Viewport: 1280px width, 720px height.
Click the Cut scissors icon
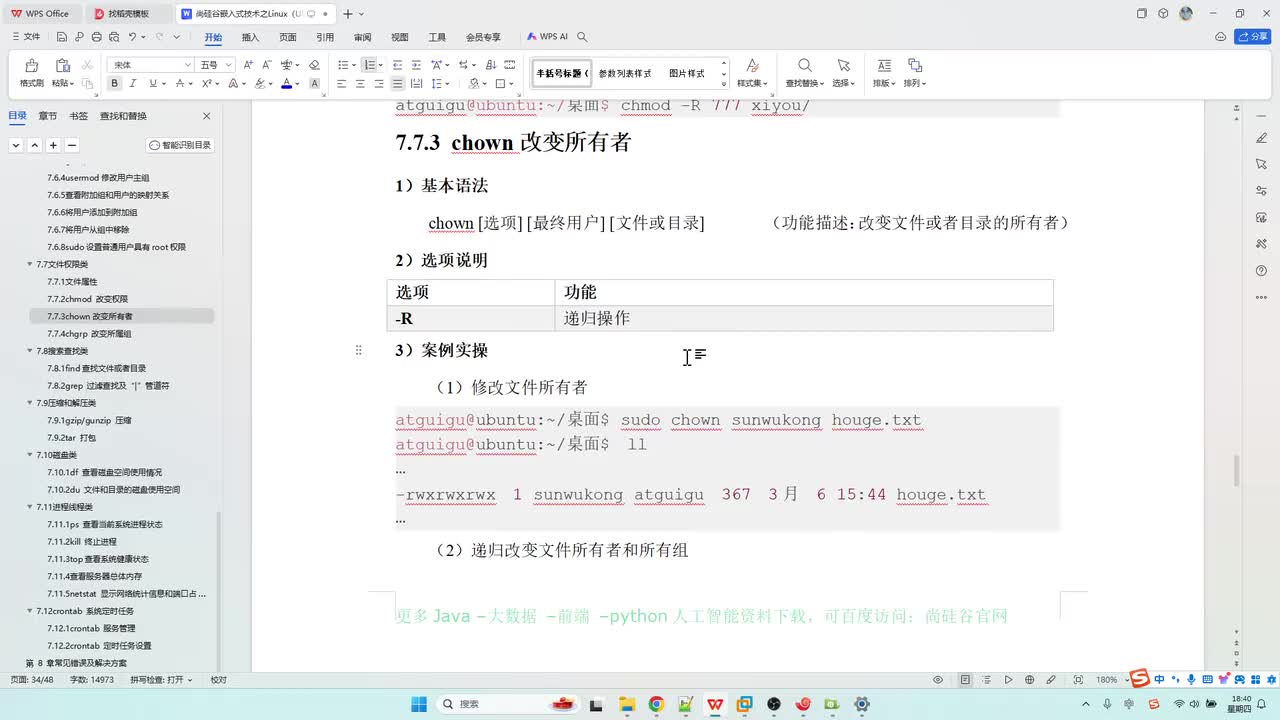[87, 65]
